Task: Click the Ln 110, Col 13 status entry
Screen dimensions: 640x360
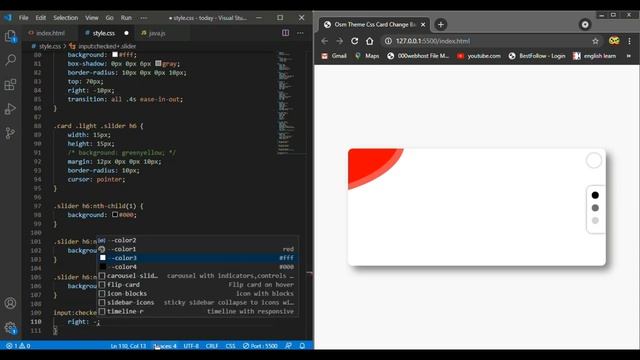Action: click(x=128, y=346)
